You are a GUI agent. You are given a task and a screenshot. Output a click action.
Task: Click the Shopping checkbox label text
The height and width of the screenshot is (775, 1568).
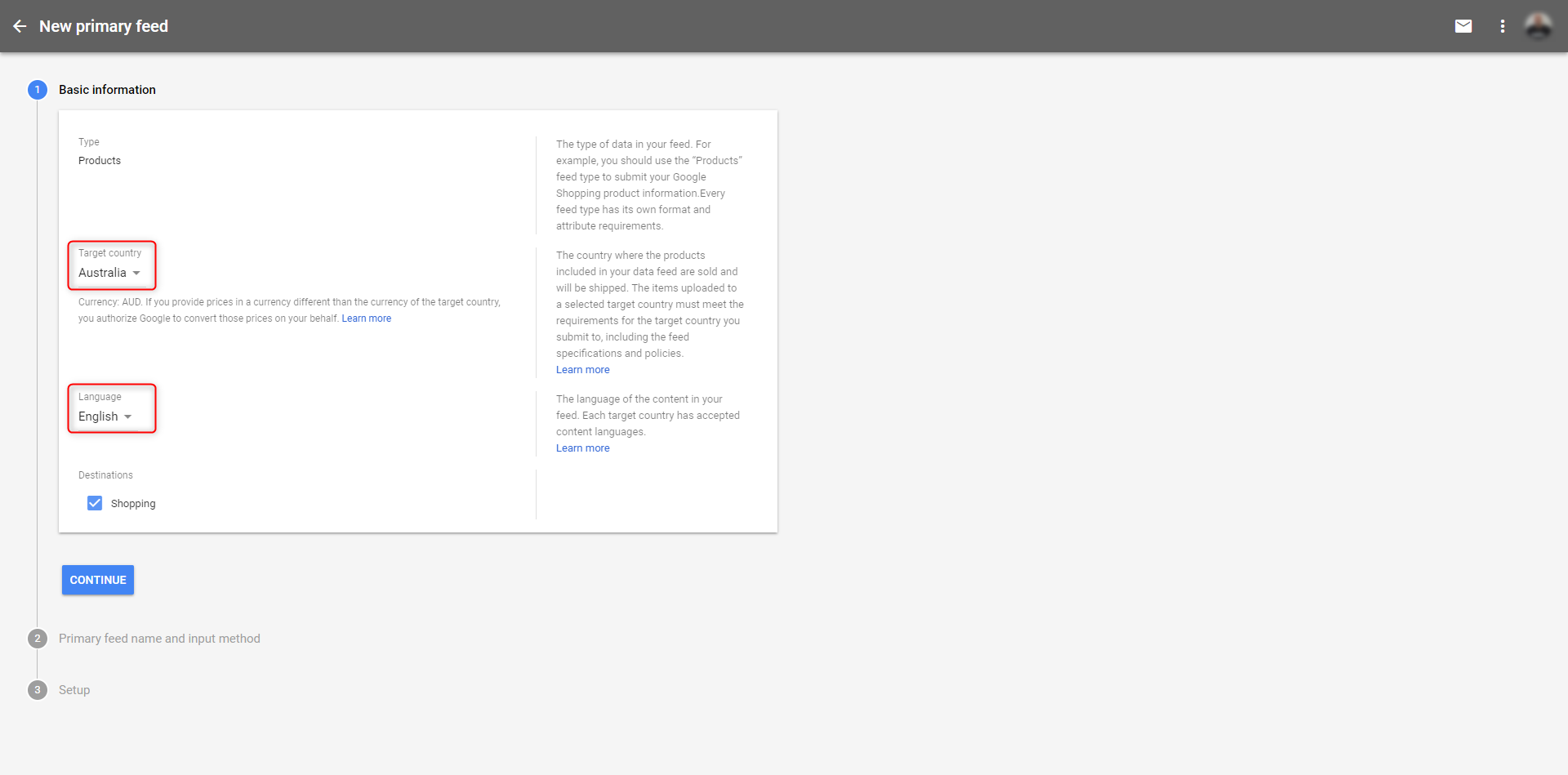pyautogui.click(x=133, y=504)
